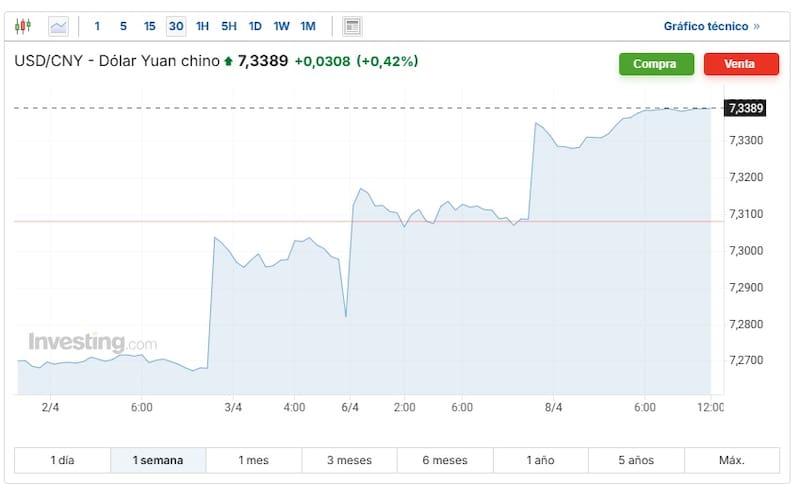Click the Investing.com watermark logo
Image resolution: width=800 pixels, height=484 pixels.
pos(92,343)
